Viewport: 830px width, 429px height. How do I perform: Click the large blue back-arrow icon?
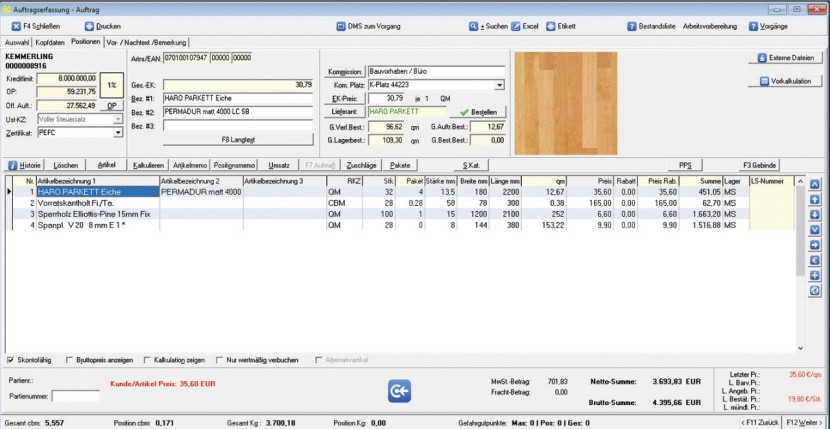(400, 390)
